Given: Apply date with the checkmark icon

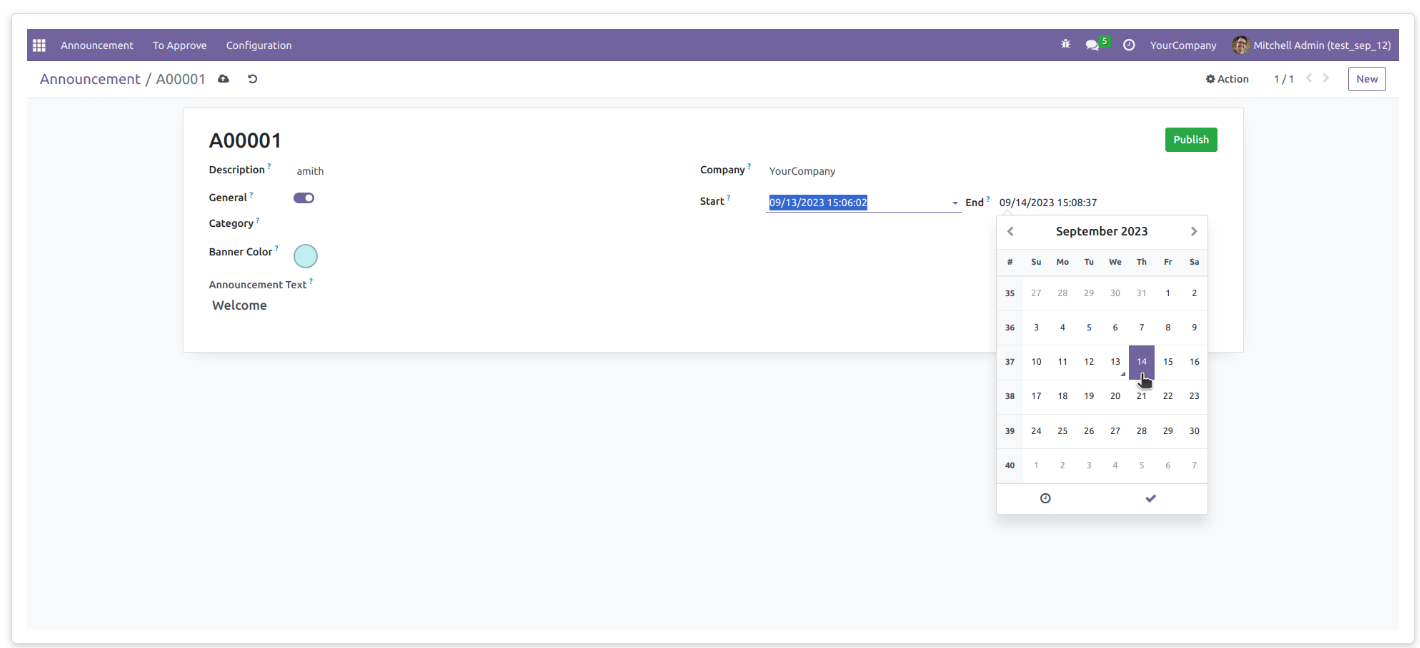Looking at the screenshot, I should (1150, 498).
